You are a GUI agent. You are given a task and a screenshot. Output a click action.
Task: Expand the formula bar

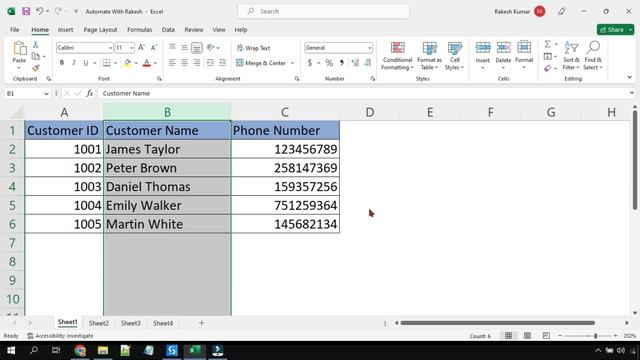click(631, 93)
